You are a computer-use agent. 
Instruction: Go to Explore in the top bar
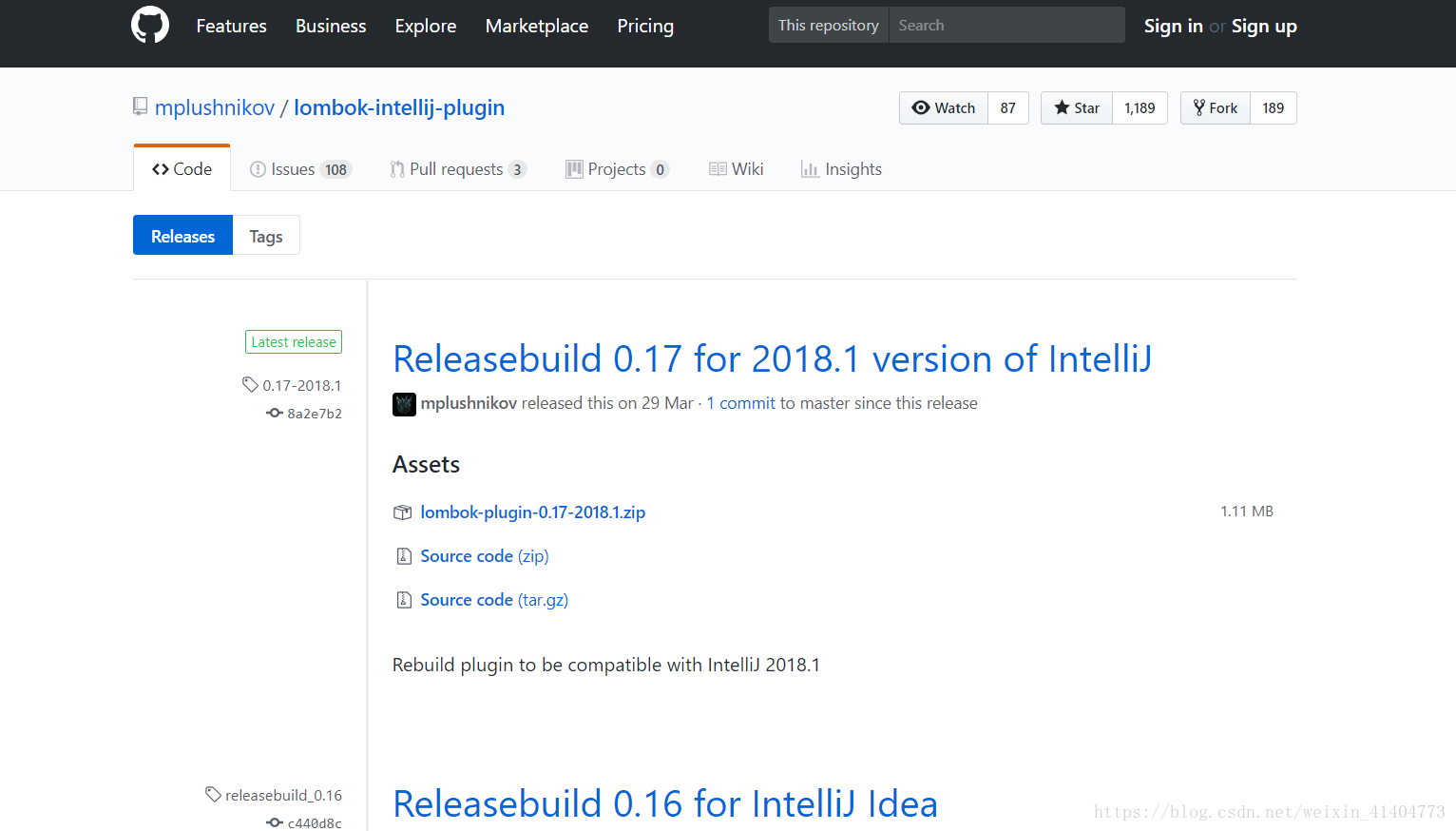point(426,26)
